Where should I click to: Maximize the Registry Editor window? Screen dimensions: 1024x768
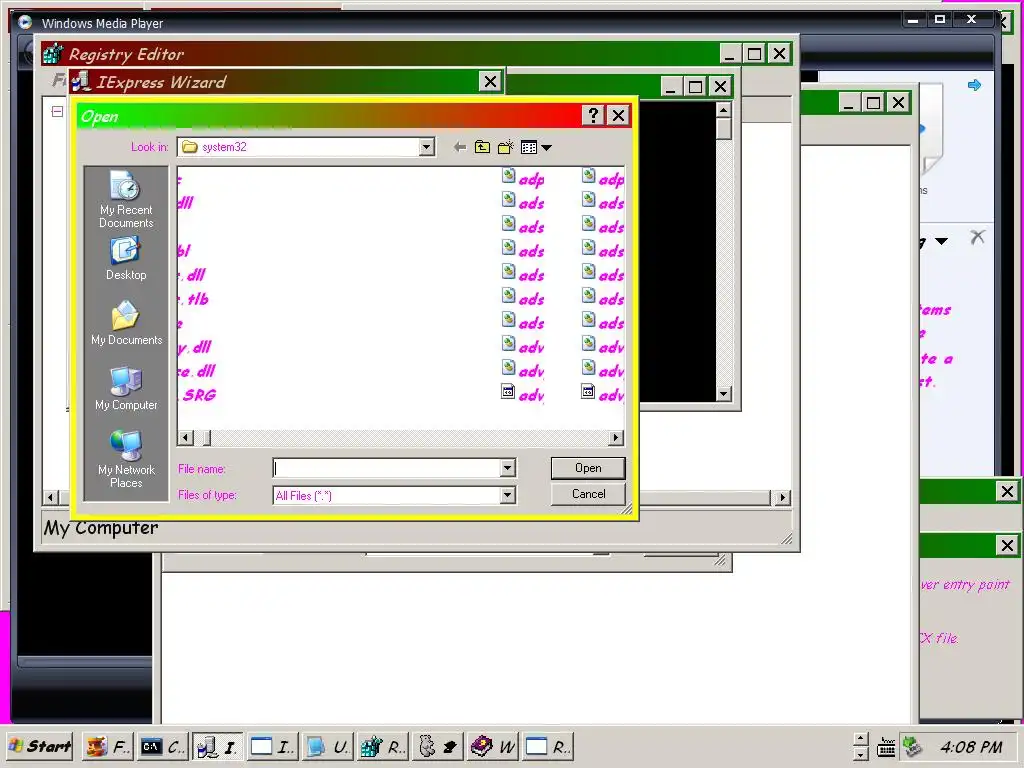click(754, 54)
